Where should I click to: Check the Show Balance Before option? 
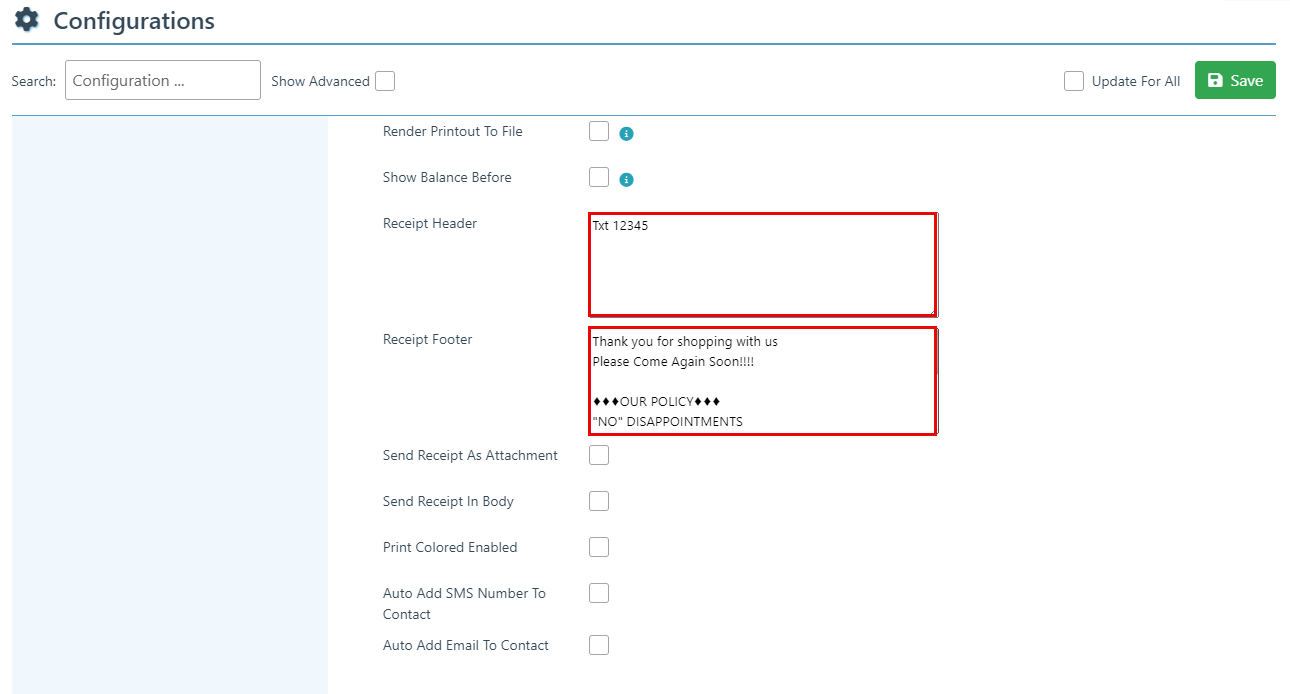coord(599,177)
